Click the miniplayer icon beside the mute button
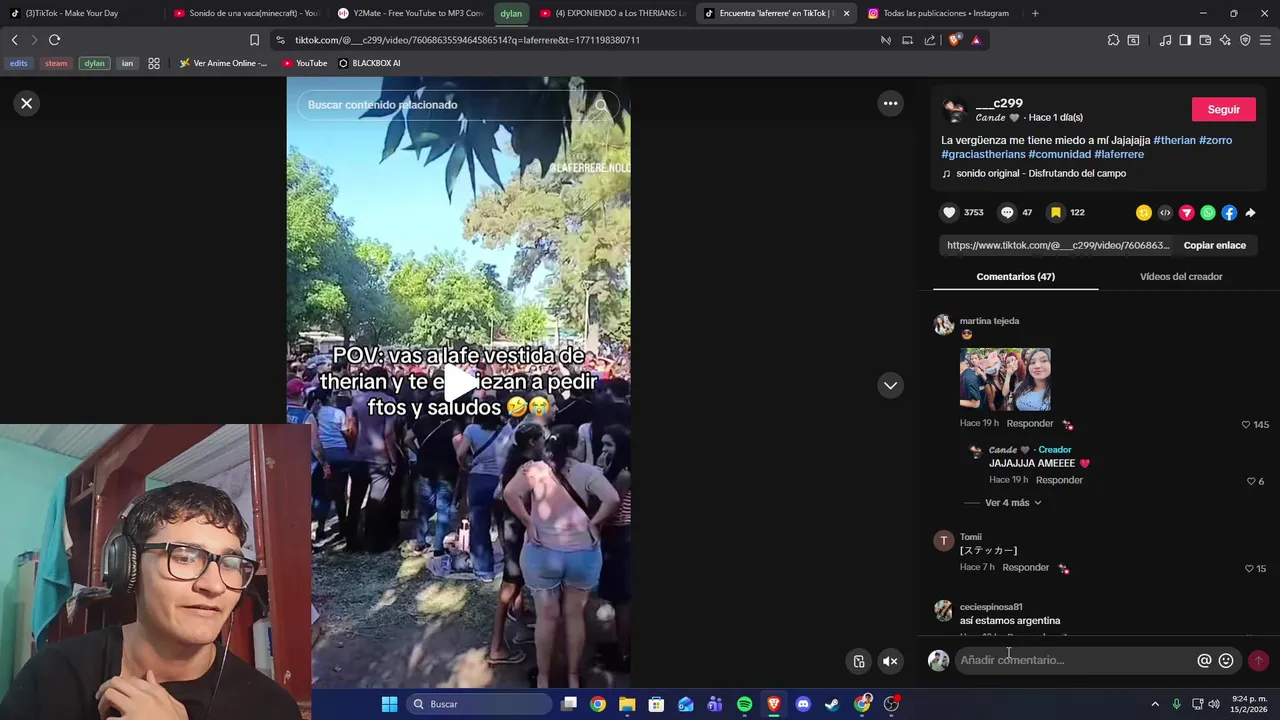 [x=859, y=661]
